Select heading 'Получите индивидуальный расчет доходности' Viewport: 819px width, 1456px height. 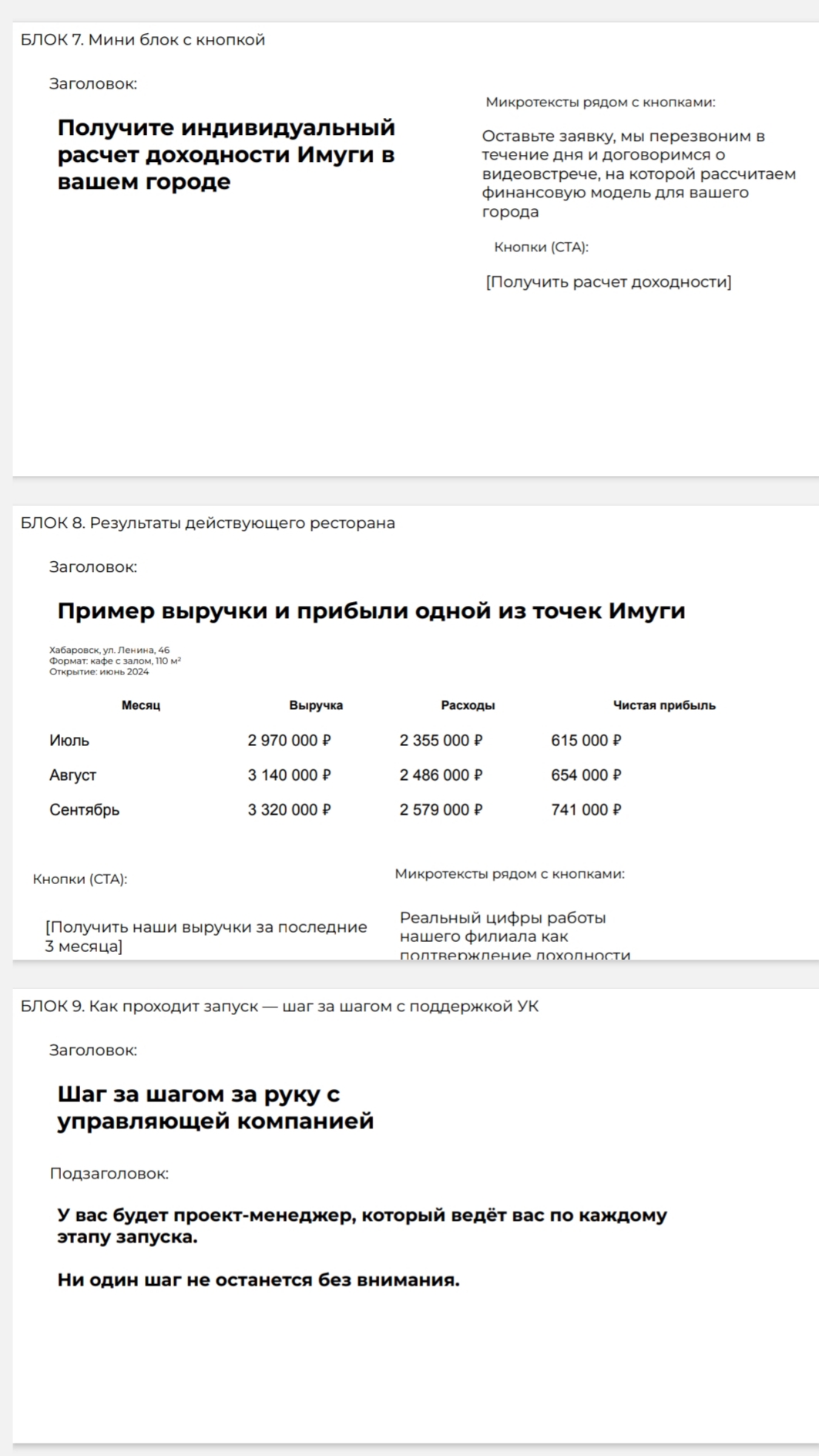coord(227,154)
